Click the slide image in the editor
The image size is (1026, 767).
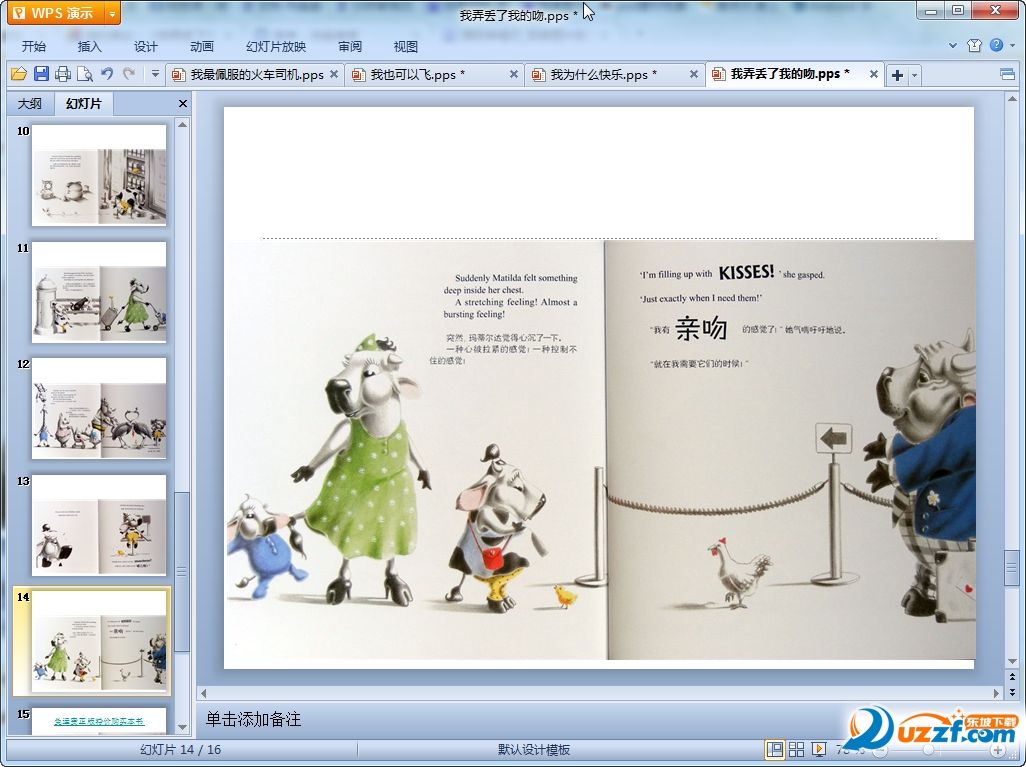click(x=601, y=450)
